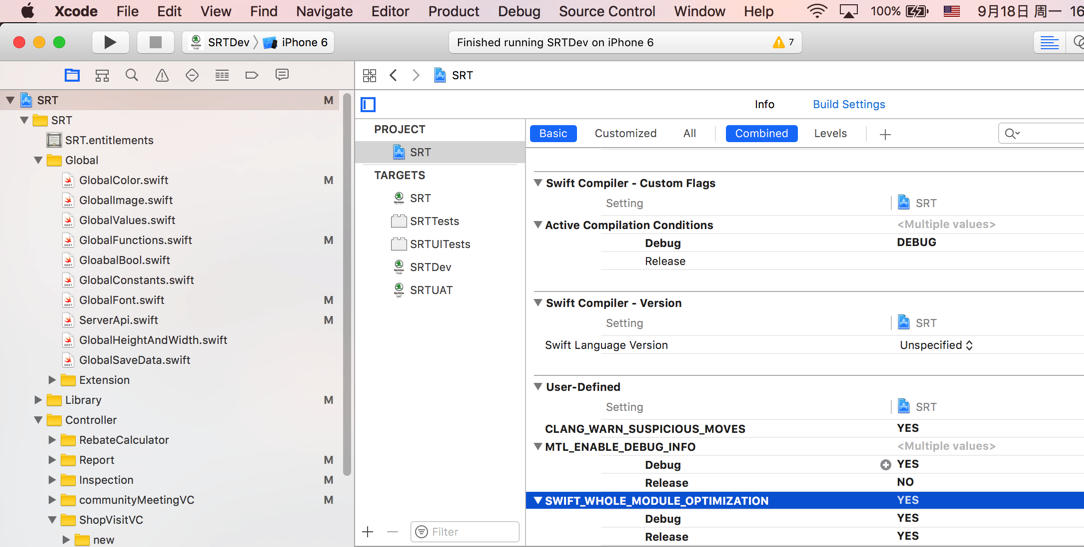Choose iPhone 6 run destination
1084x547 pixels.
pos(296,42)
